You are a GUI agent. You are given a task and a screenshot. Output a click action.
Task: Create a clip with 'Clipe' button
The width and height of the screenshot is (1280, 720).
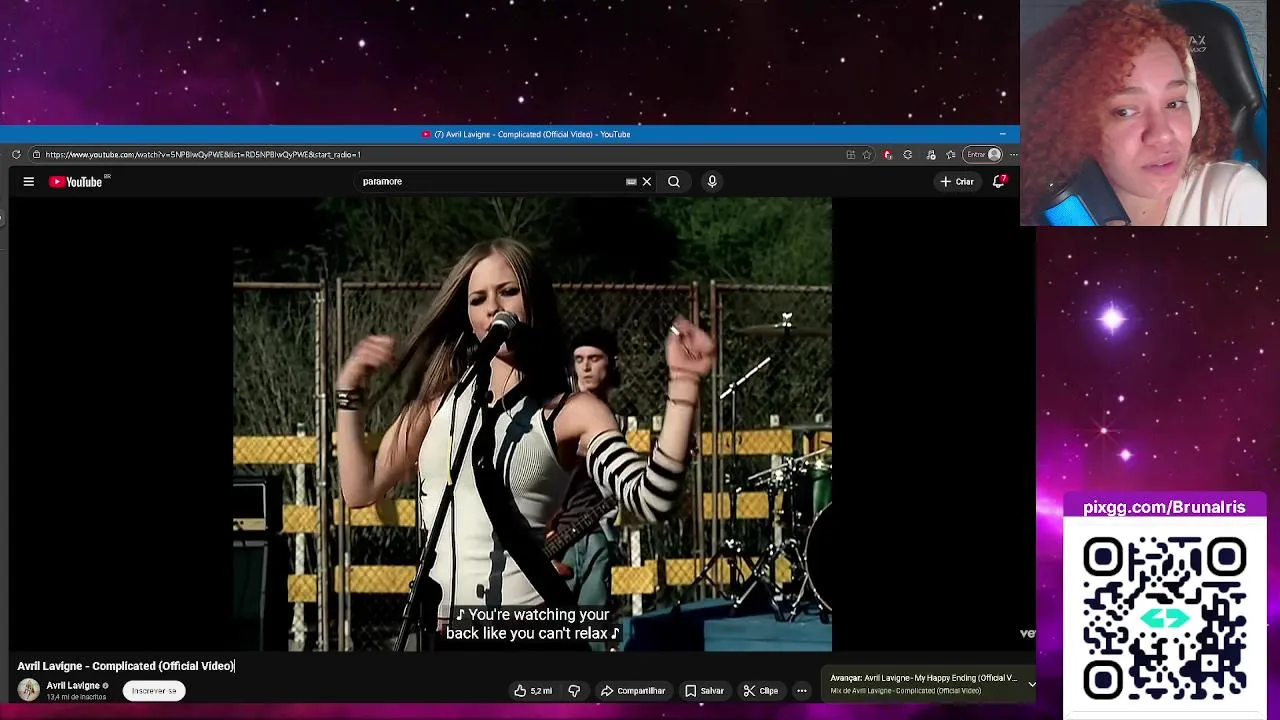point(761,691)
